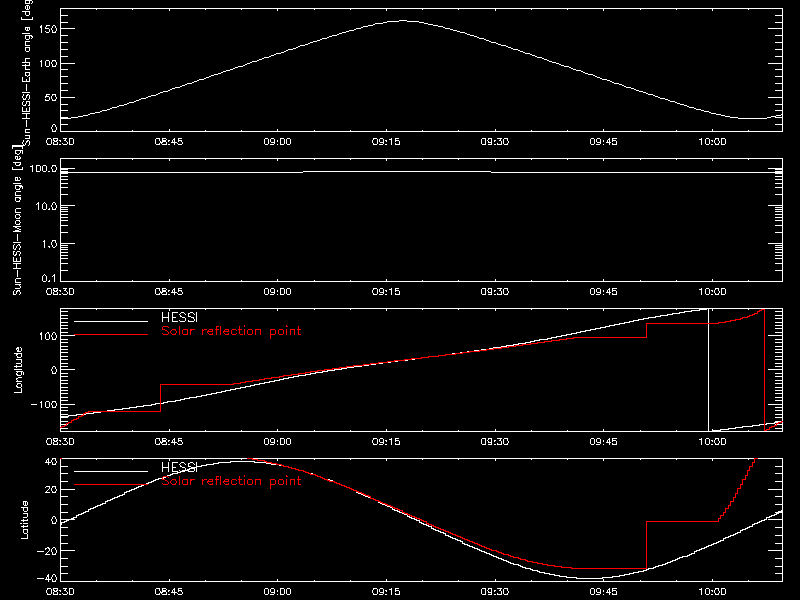Click white HESSI legend line in Longitude plot

(x=111, y=321)
